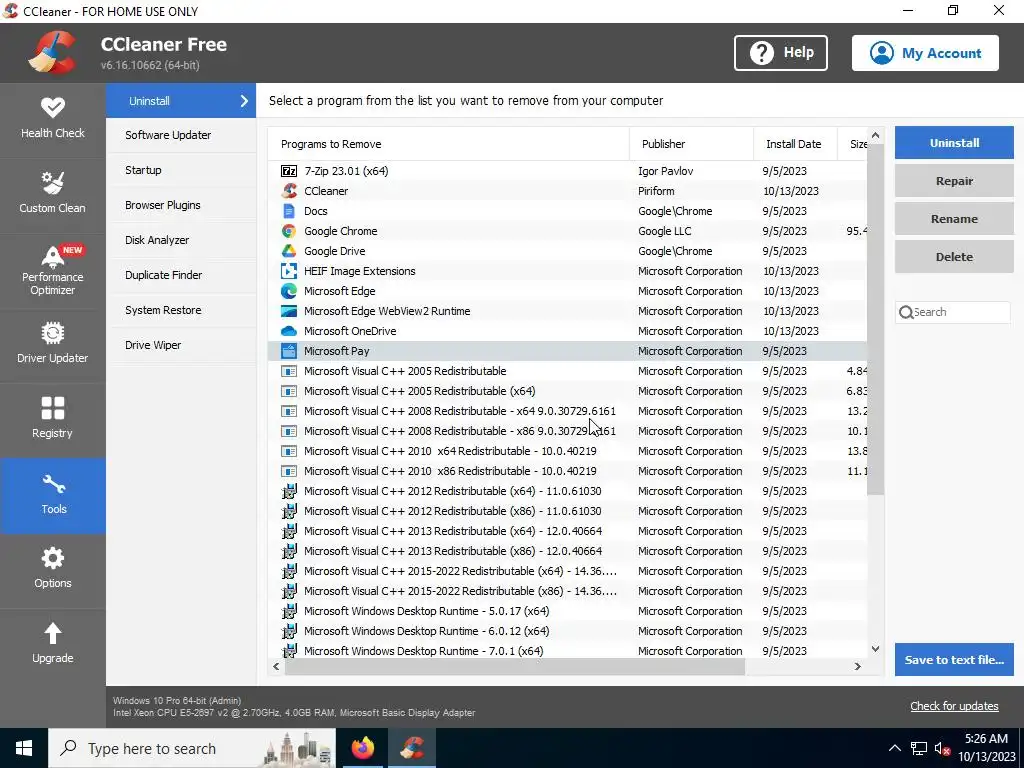Select Microsoft Visual C++ 2010 x64 Redistributable row
This screenshot has height=768, width=1024.
568,451
